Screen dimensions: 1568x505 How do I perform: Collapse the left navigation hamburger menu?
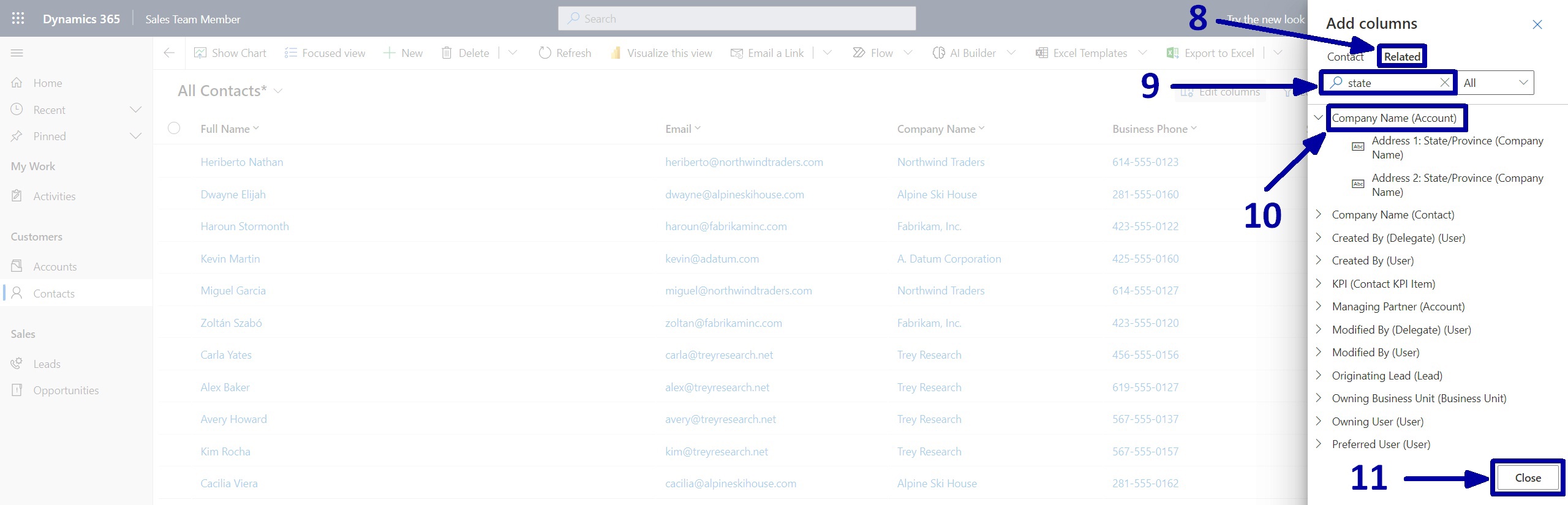tap(17, 53)
